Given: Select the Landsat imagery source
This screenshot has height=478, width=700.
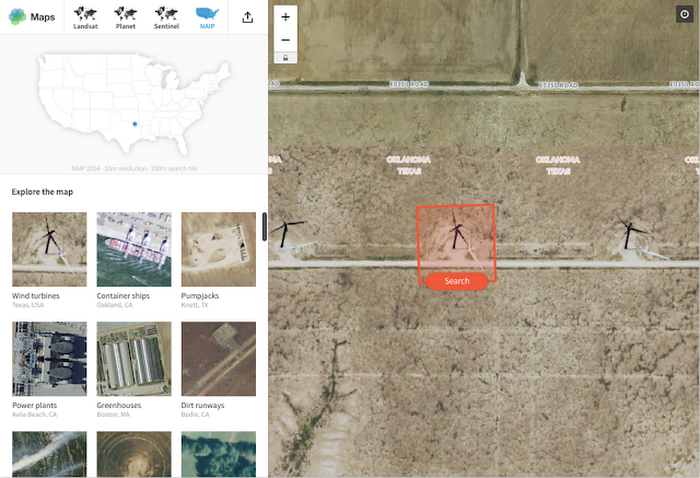Looking at the screenshot, I should [85, 17].
